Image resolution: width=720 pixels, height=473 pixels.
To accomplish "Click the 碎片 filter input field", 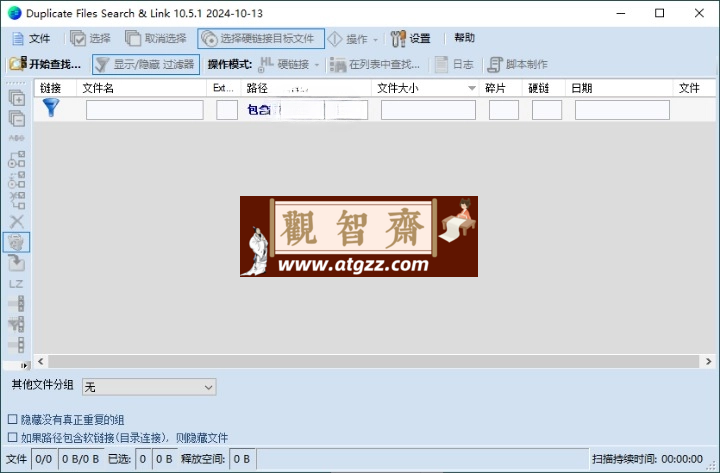I will [504, 110].
